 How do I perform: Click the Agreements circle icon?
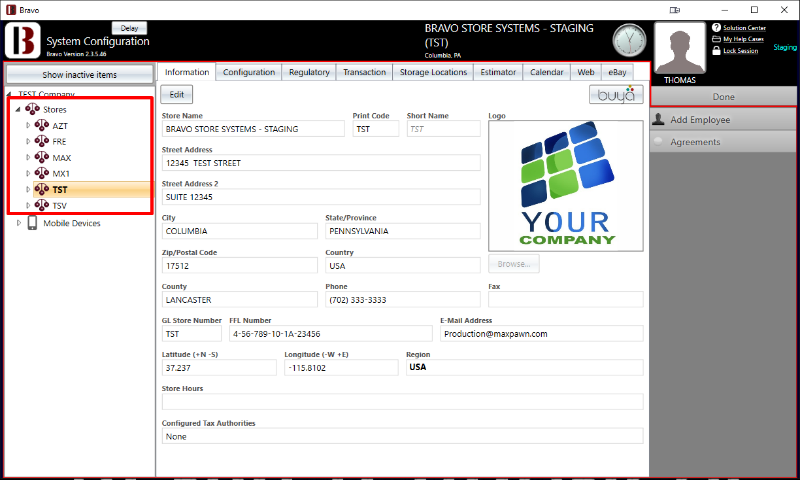(x=658, y=141)
